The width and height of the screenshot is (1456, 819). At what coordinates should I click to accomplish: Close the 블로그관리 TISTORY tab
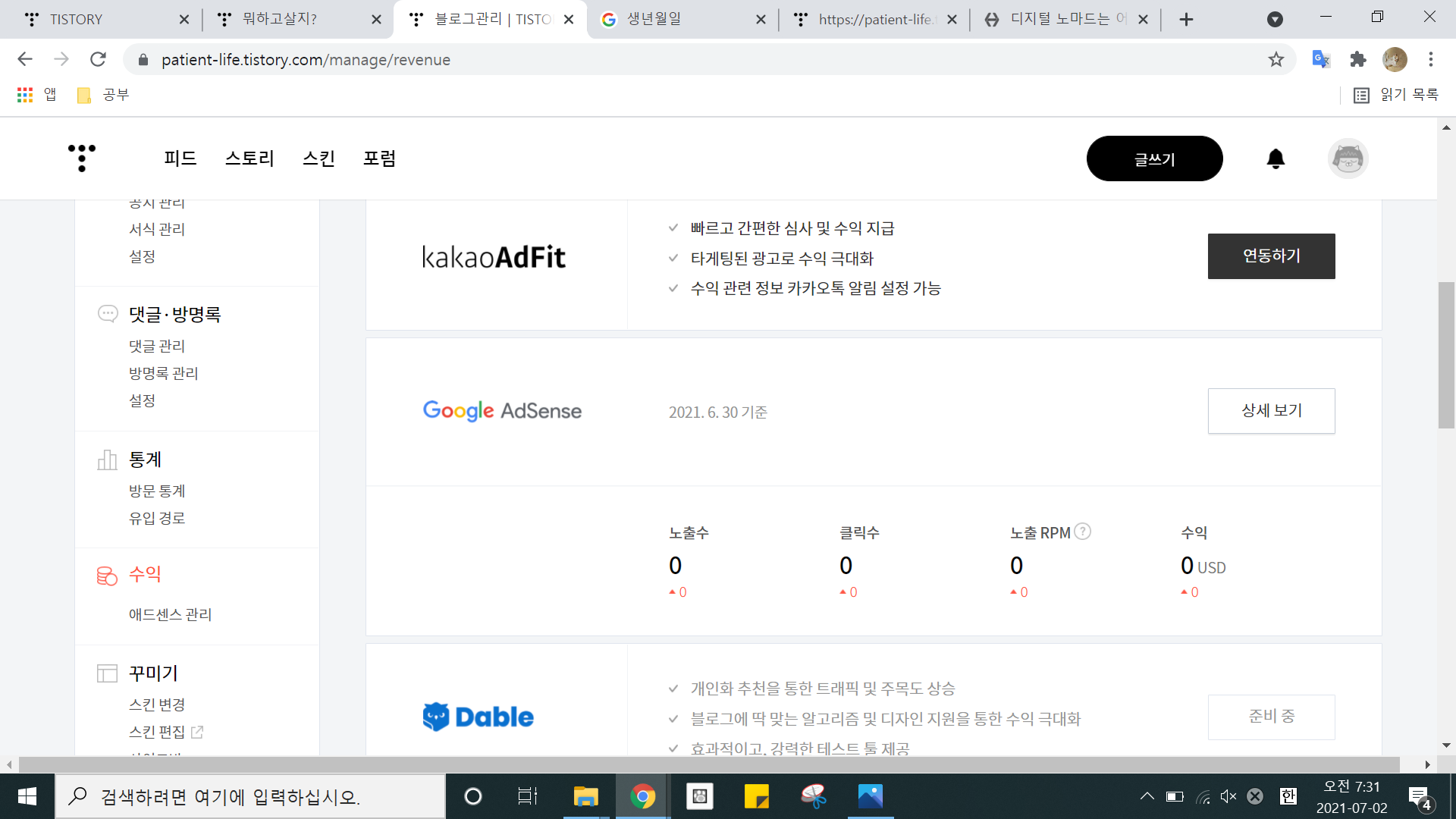[x=569, y=20]
